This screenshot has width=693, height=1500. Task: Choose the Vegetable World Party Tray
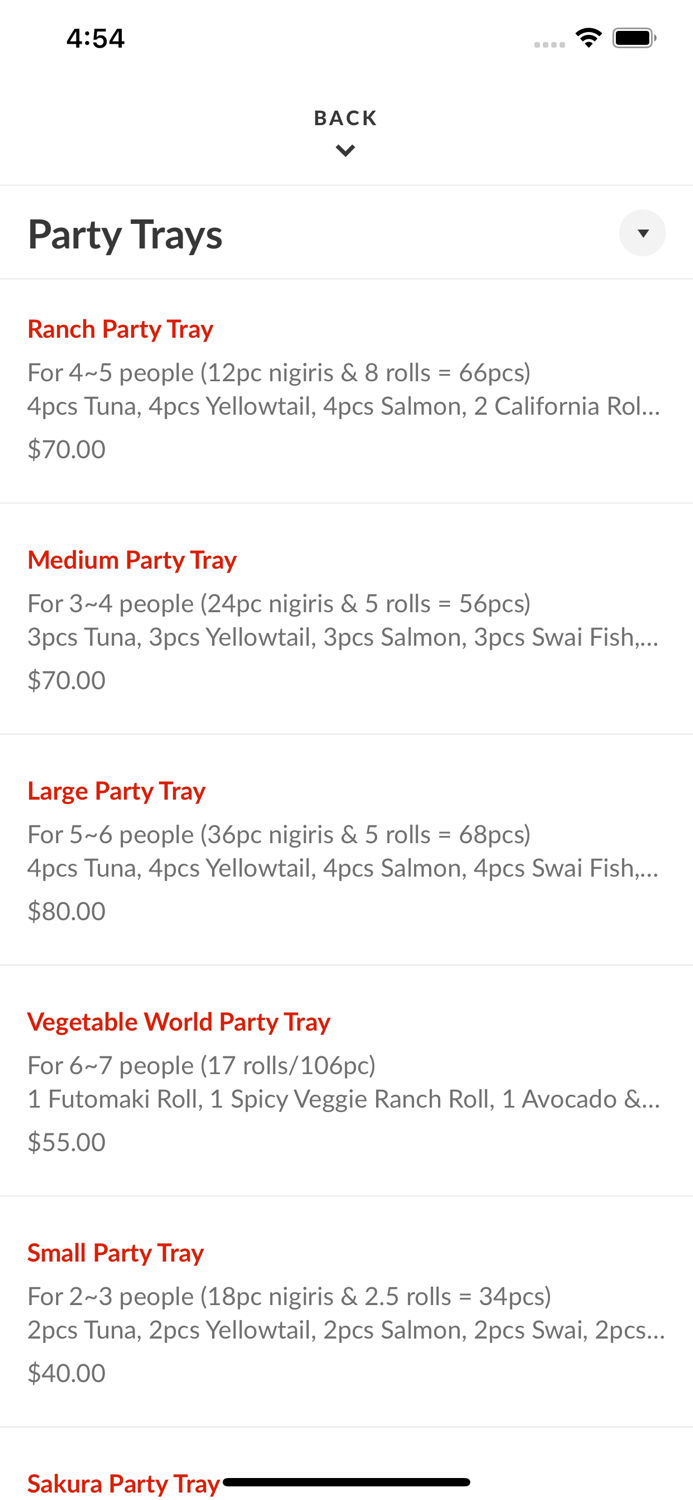(178, 1022)
